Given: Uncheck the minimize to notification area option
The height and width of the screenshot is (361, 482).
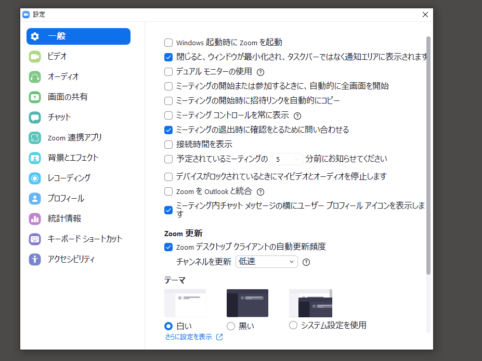Looking at the screenshot, I should pyautogui.click(x=168, y=57).
